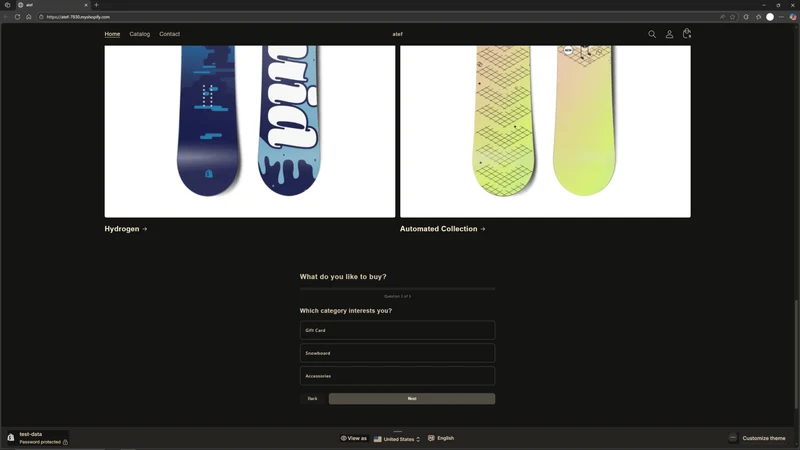Open the shopping cart icon
Image resolution: width=800 pixels, height=450 pixels.
tap(687, 34)
